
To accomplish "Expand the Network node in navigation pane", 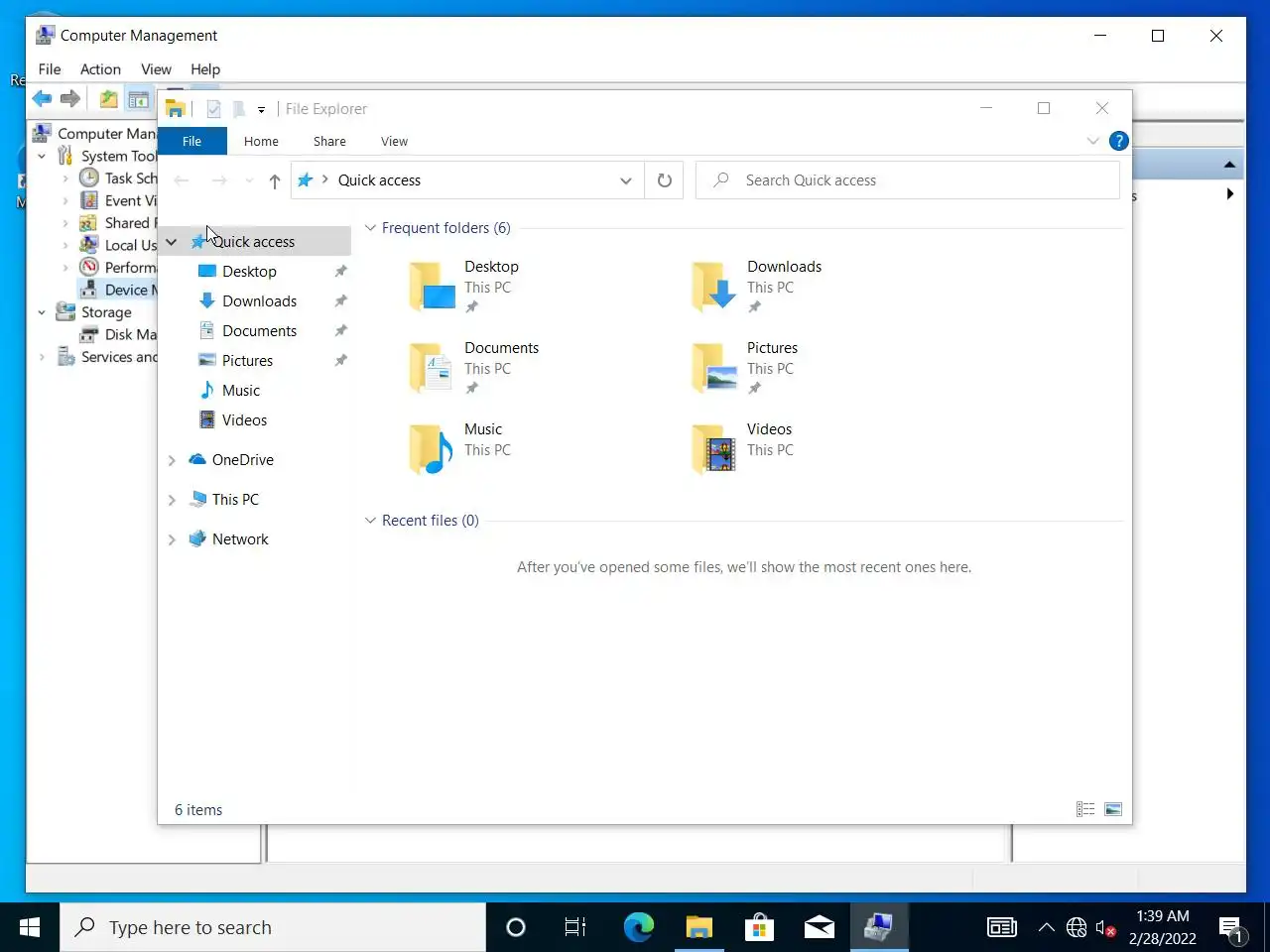I will [172, 539].
